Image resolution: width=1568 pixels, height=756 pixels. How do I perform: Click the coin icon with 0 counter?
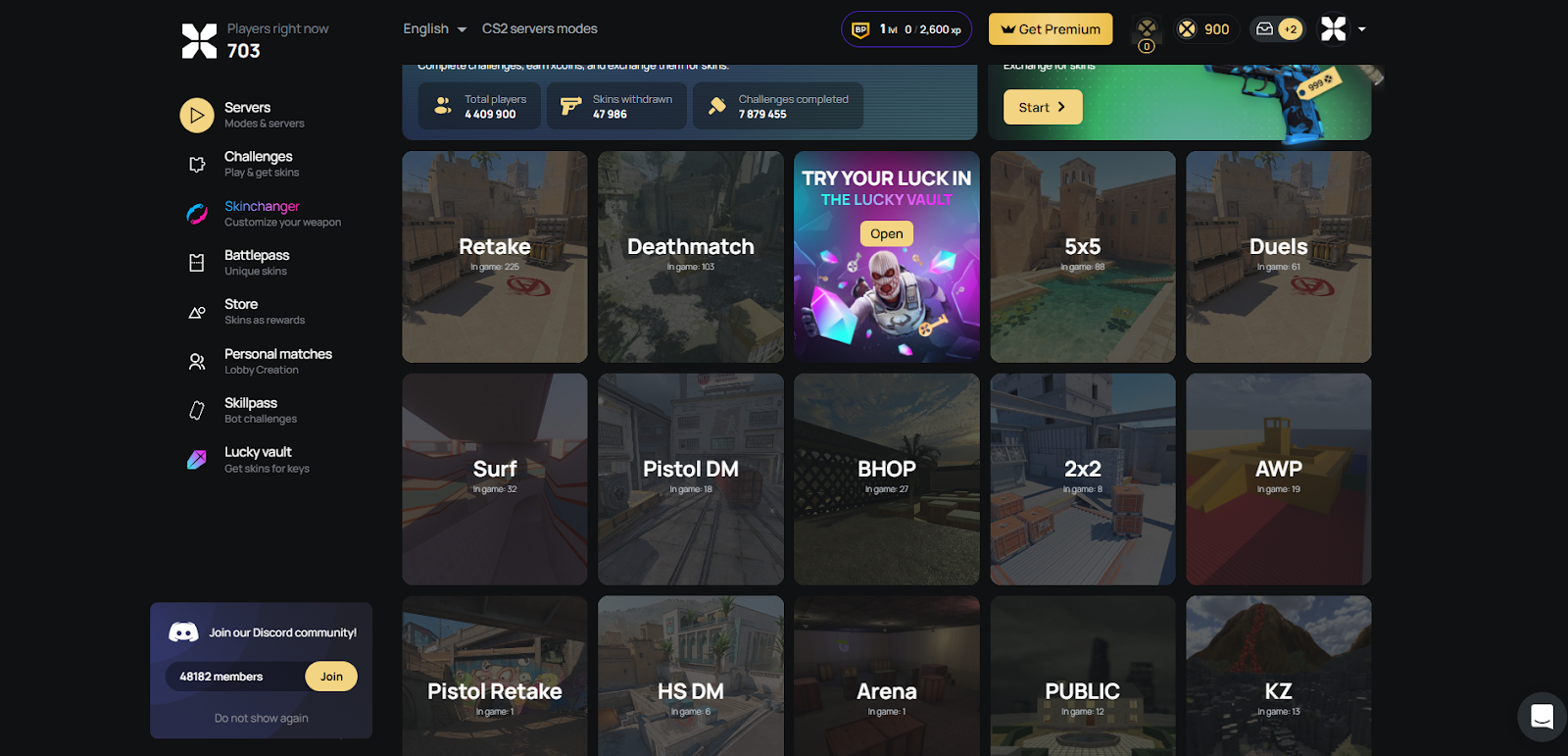pos(1147,34)
